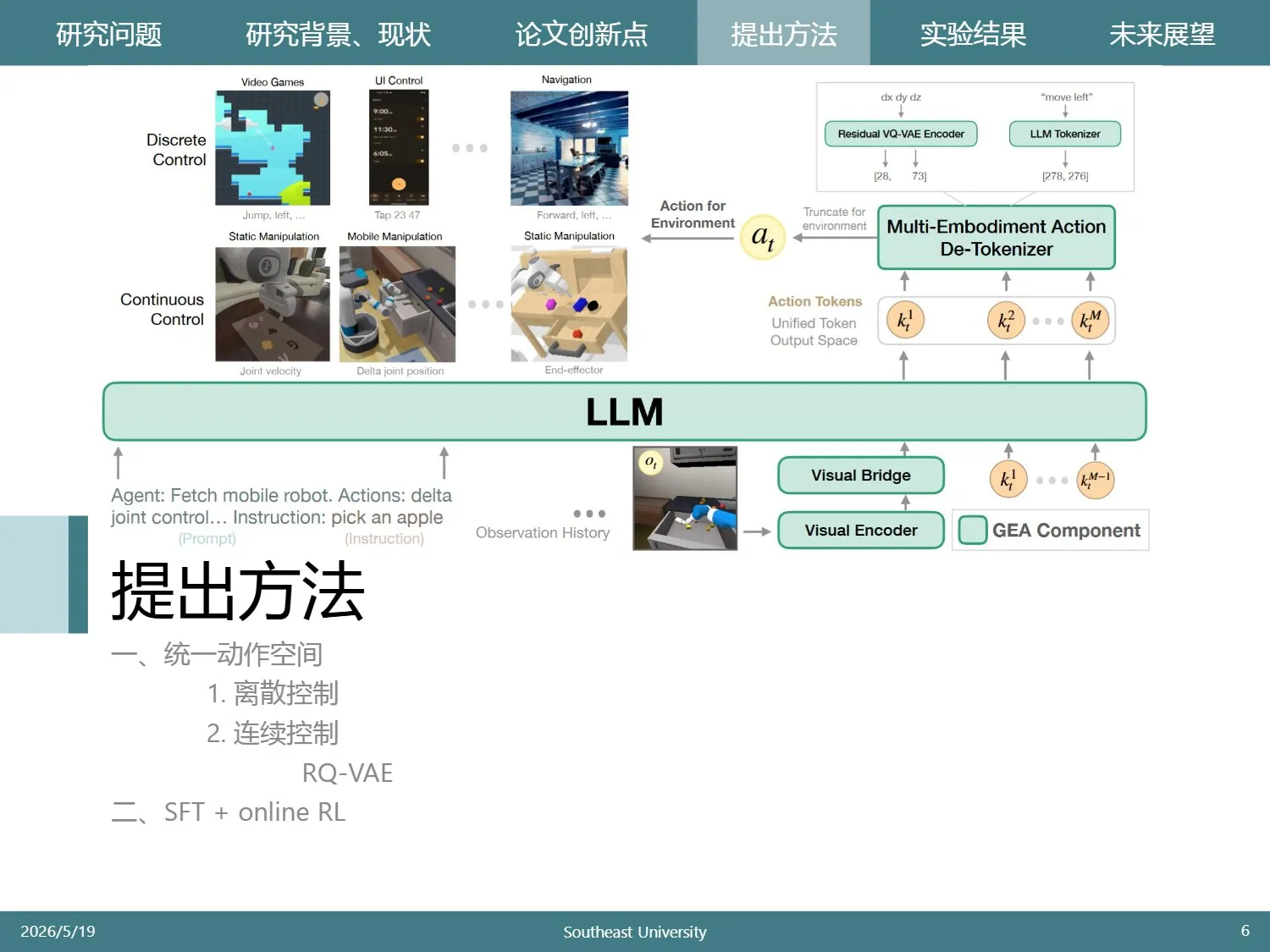Click the Video Games thumbnail image
Screen dimensions: 1270x952
click(x=273, y=148)
